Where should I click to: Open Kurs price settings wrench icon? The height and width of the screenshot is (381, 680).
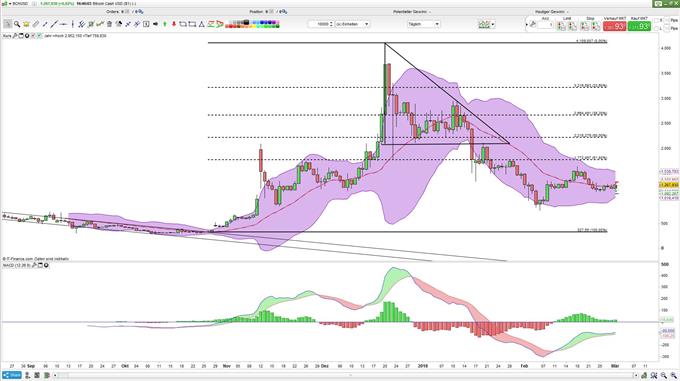[15, 36]
